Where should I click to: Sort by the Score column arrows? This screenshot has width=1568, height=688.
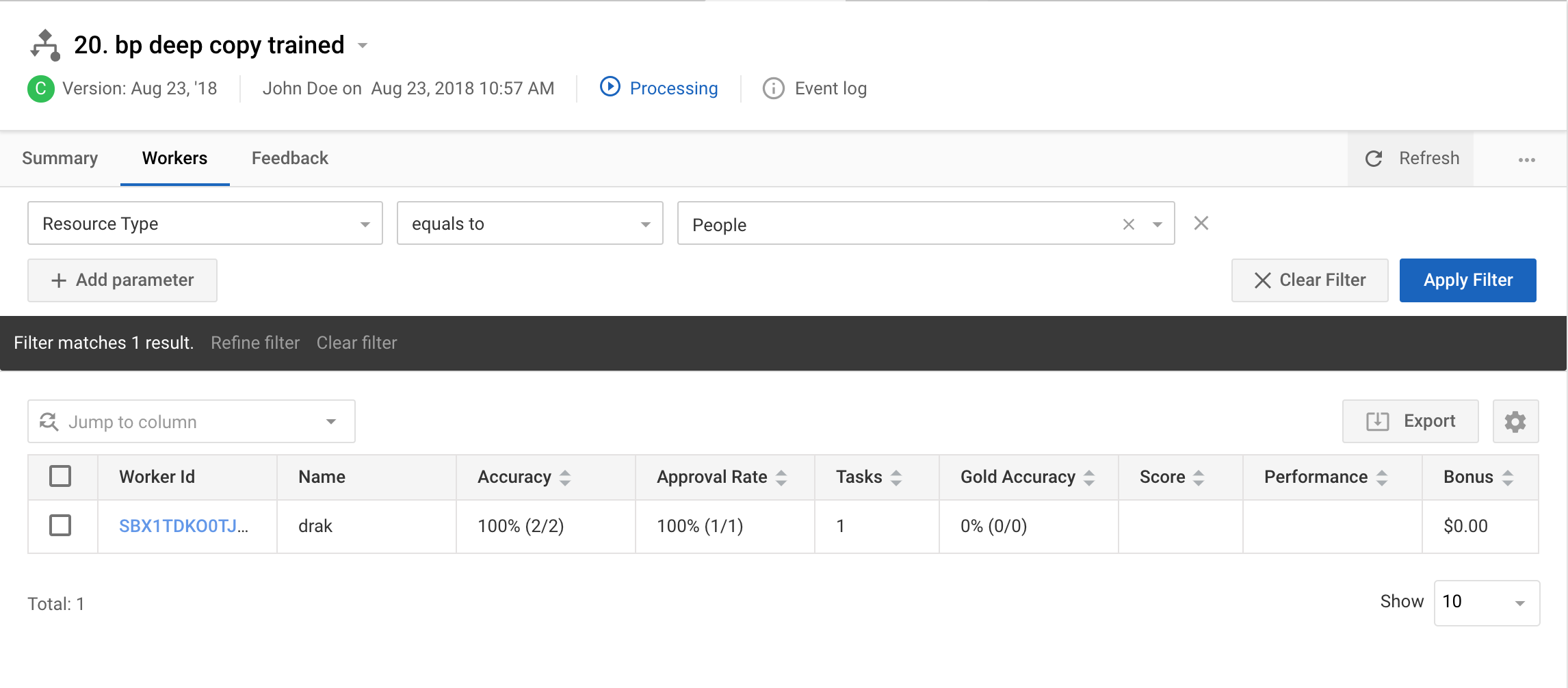[x=1199, y=478]
